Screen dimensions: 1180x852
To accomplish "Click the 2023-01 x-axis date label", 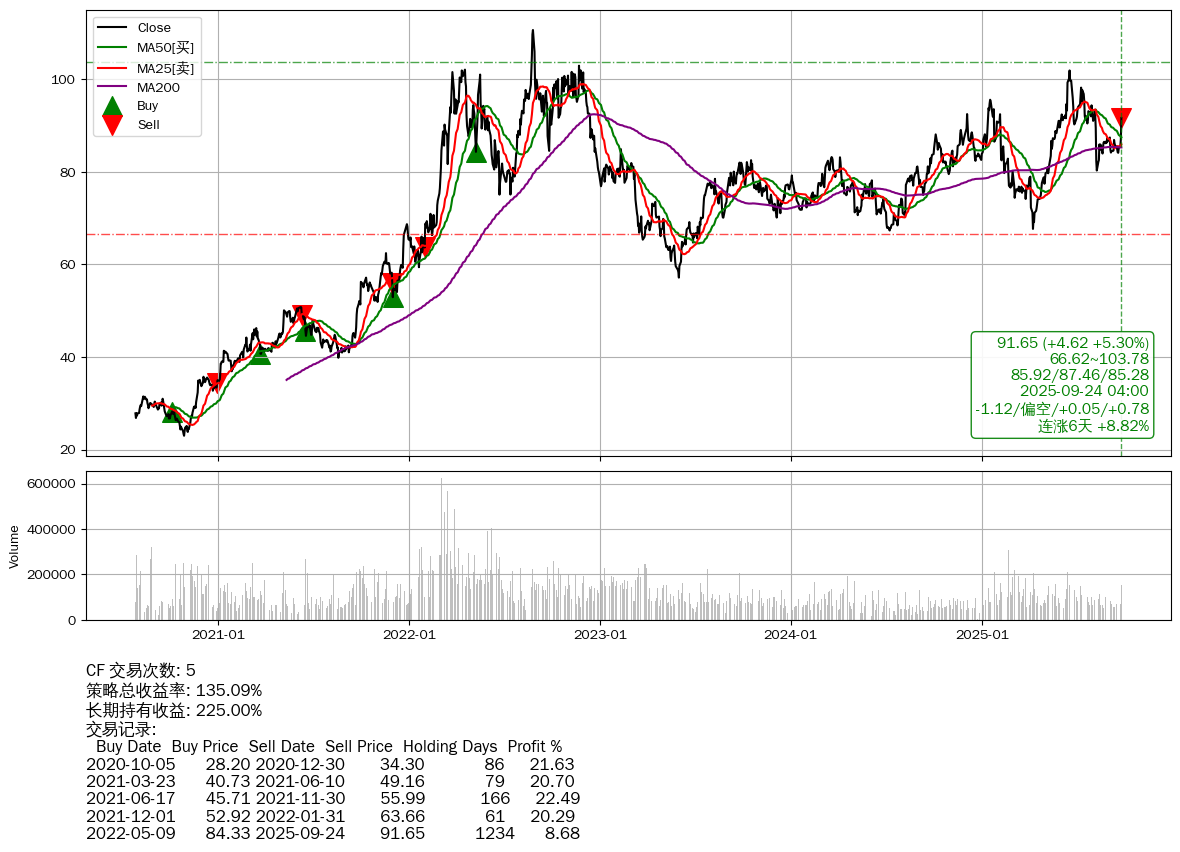I will point(600,634).
